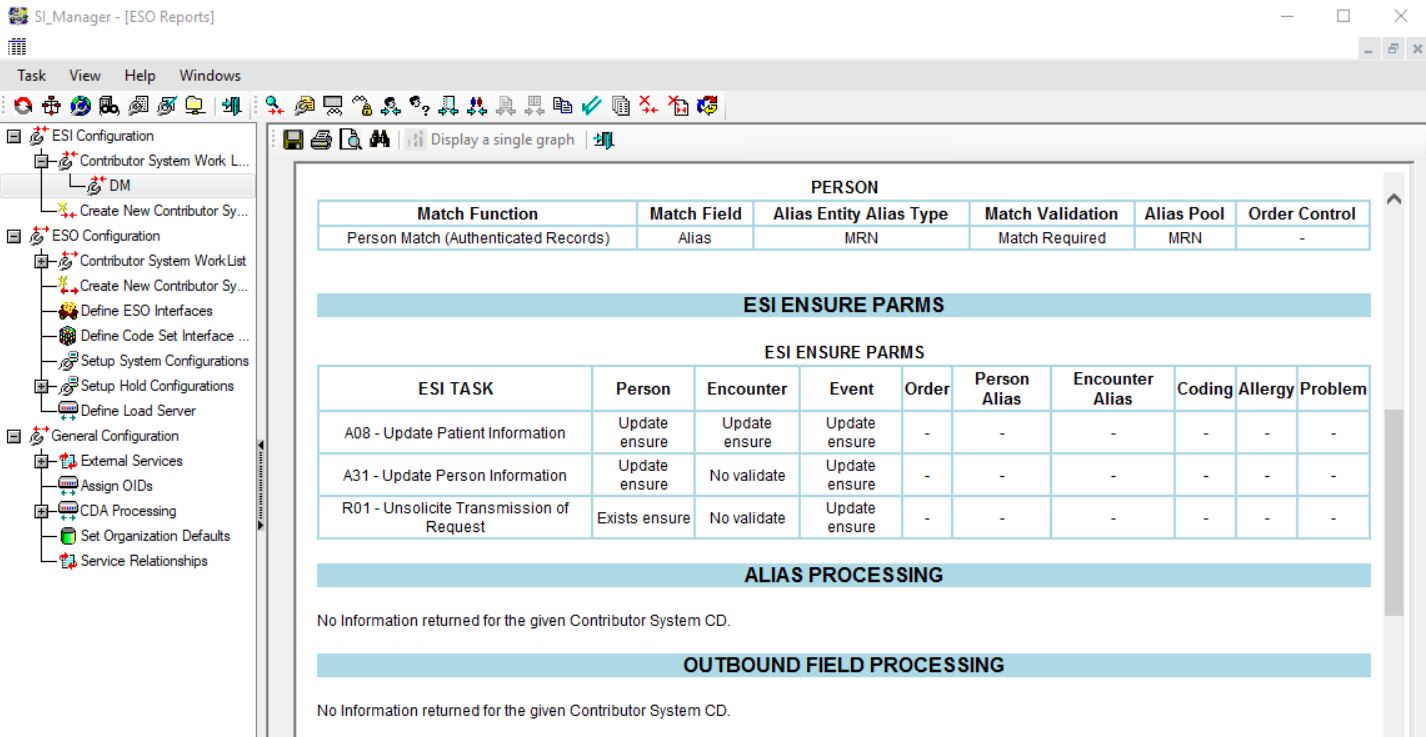1426x737 pixels.
Task: Collapse the ESI Configuration tree node
Action: tap(14, 136)
